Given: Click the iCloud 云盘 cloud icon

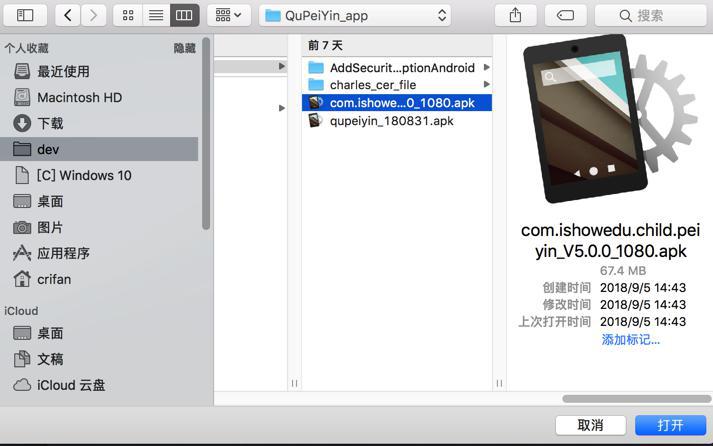Looking at the screenshot, I should 22,385.
